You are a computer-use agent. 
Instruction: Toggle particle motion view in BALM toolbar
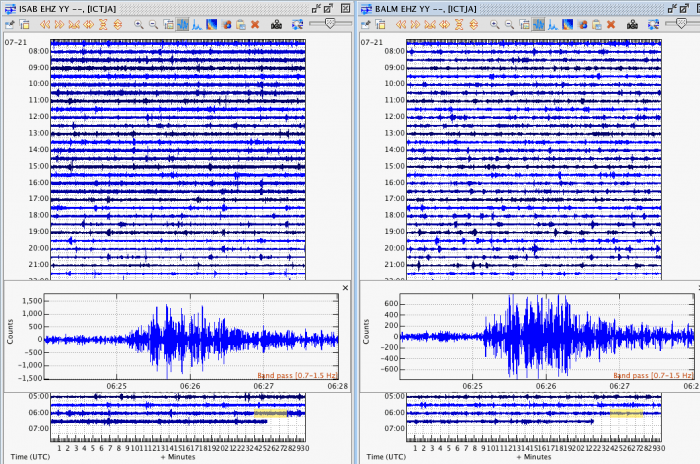pos(582,25)
